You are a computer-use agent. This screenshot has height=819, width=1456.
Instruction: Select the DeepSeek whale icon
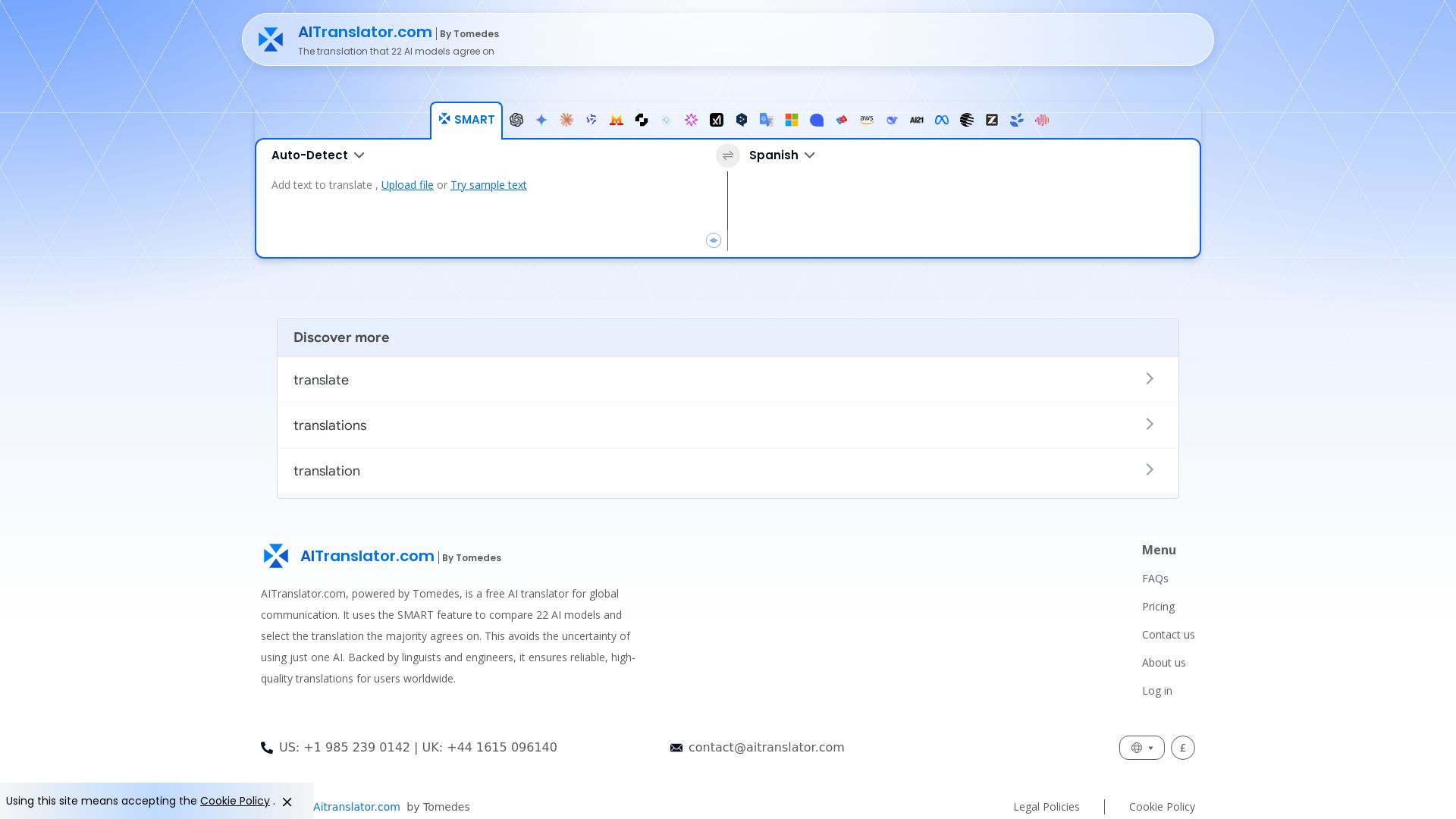click(892, 120)
